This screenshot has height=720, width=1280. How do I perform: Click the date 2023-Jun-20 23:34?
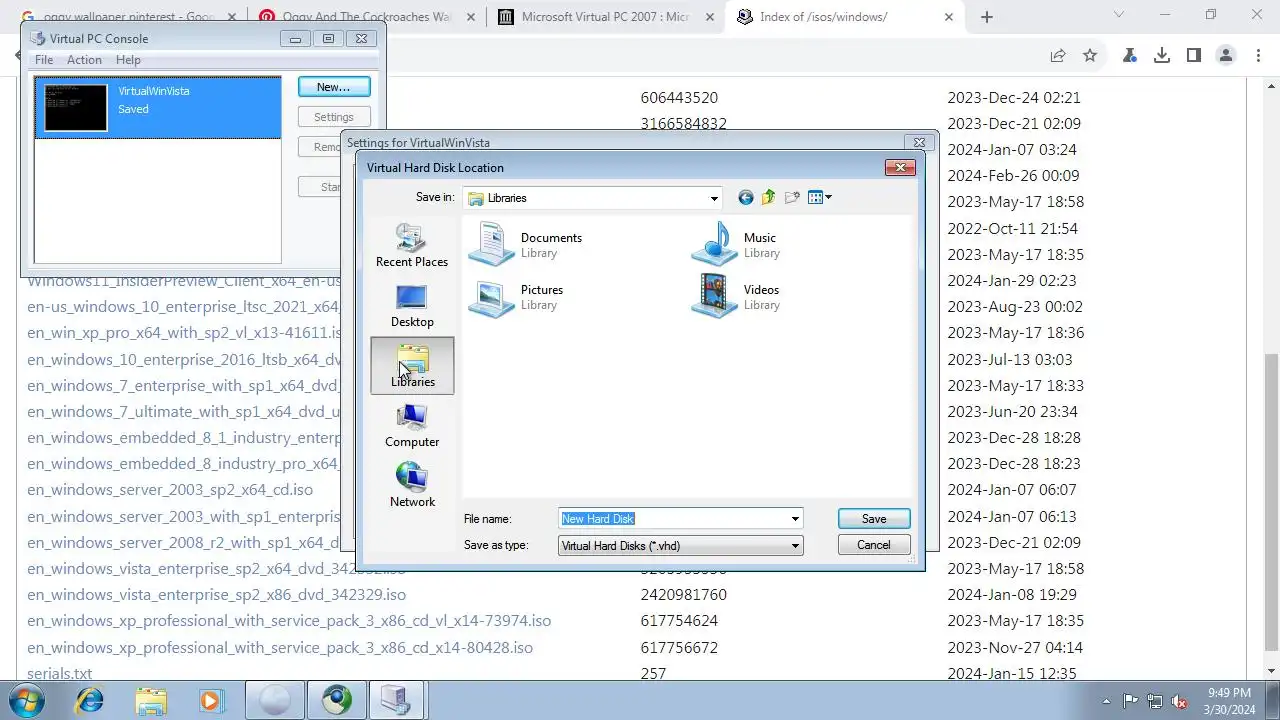coord(1013,411)
